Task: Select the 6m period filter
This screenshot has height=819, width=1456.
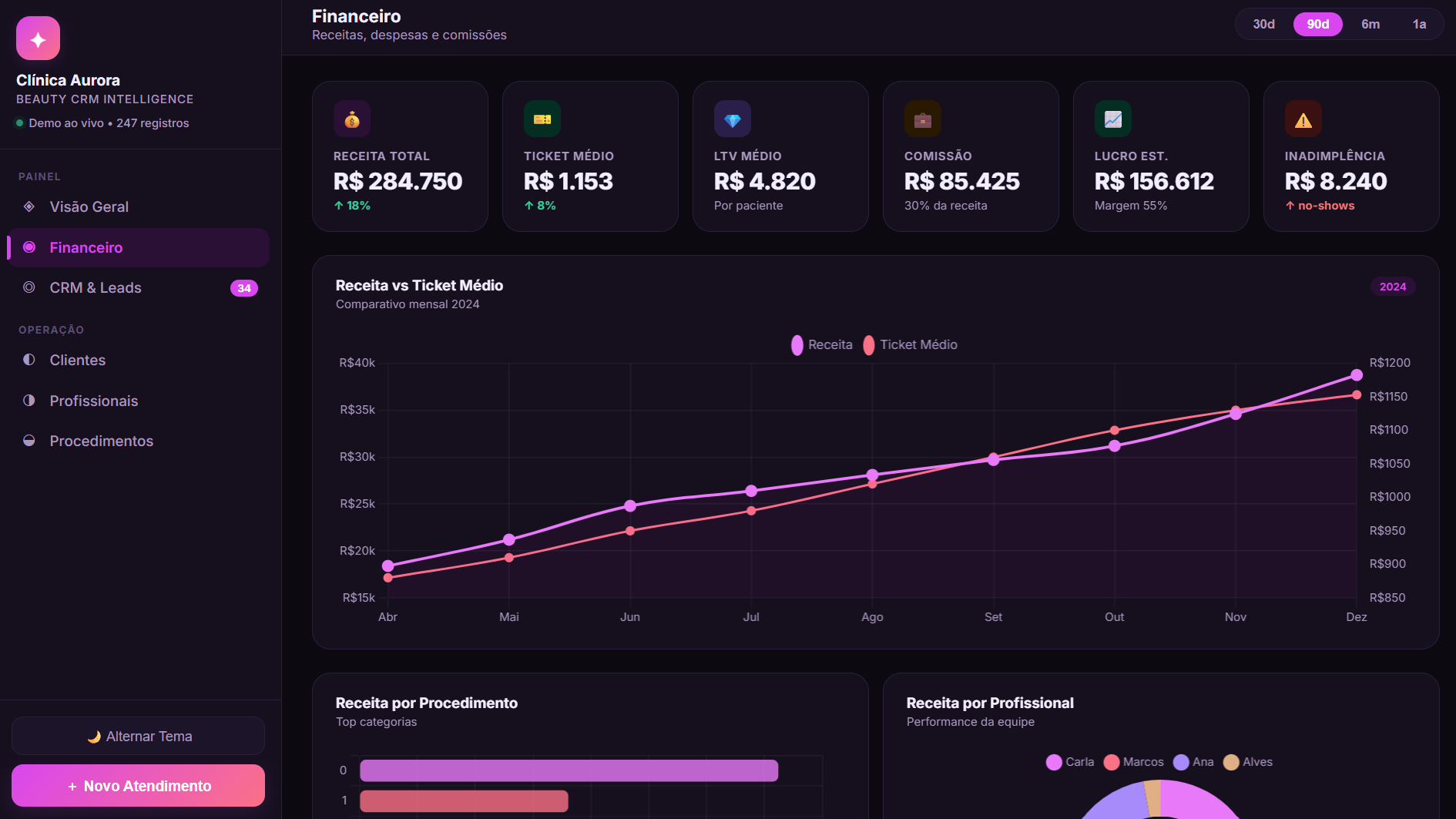Action: [1370, 24]
